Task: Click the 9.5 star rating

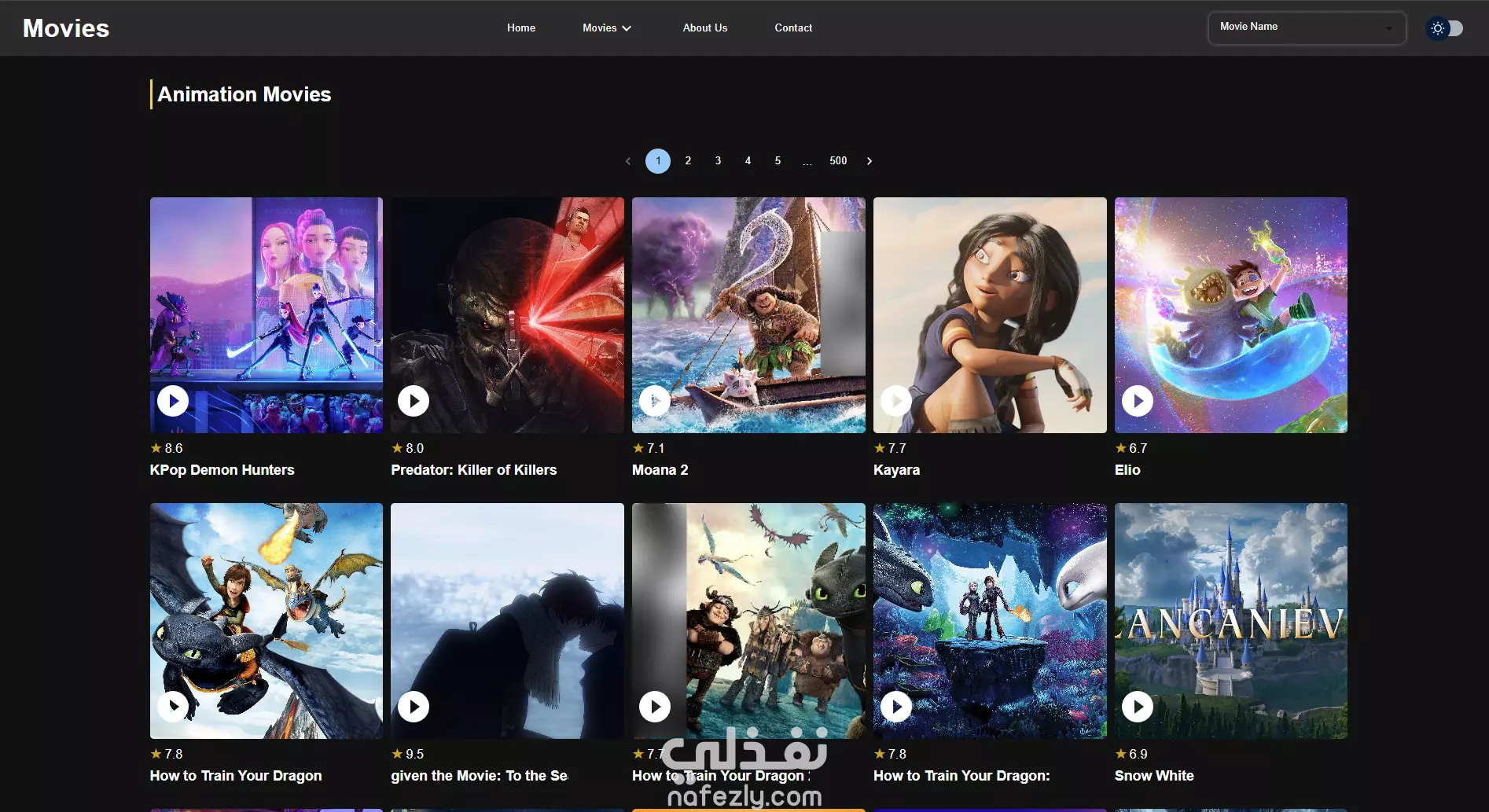Action: 407,754
